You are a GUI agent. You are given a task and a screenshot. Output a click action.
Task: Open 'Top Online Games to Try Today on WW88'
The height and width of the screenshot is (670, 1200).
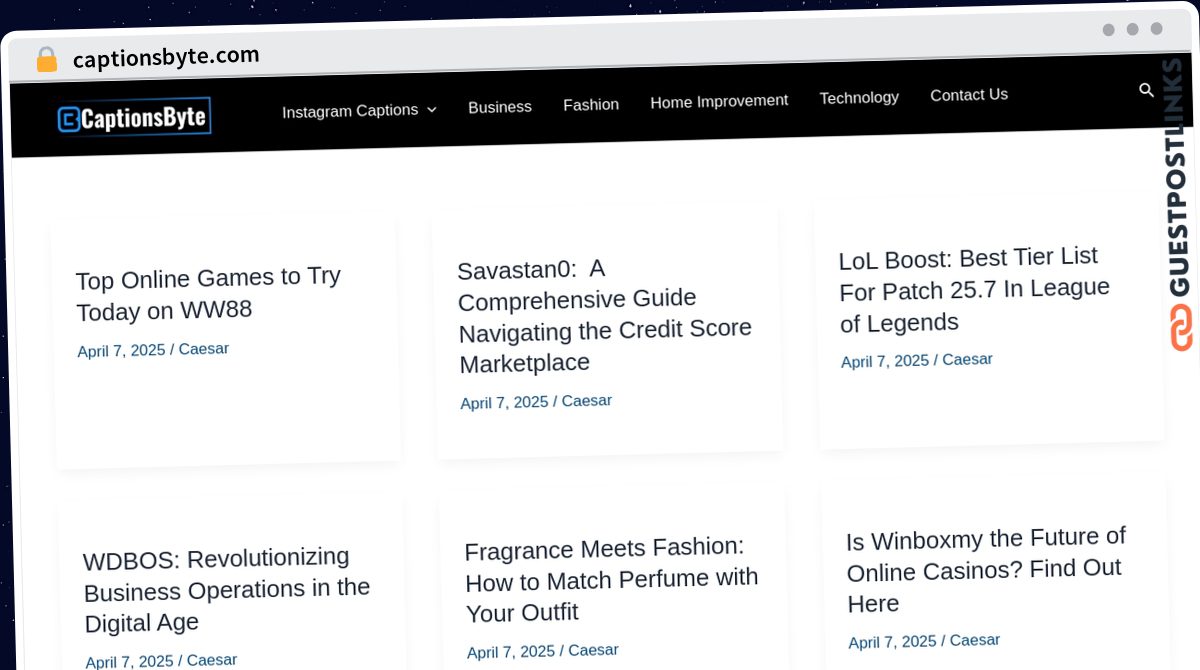tap(209, 293)
